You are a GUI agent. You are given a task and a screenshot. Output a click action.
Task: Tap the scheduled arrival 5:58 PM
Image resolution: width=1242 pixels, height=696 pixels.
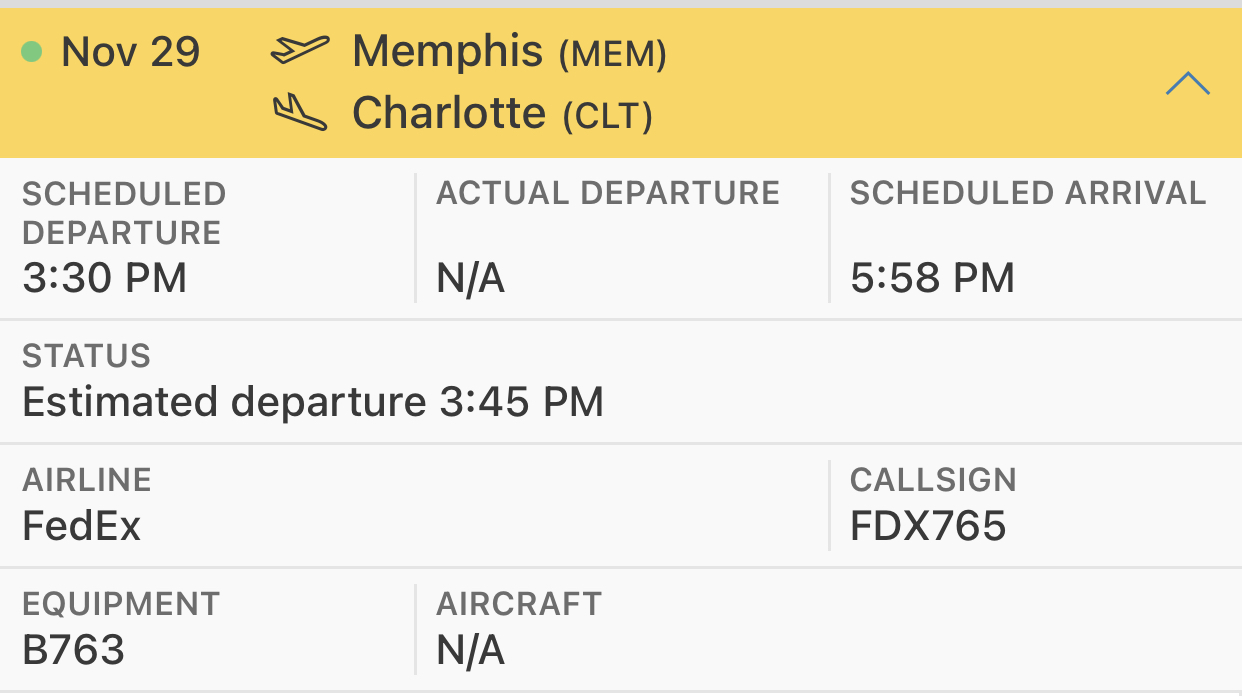[932, 277]
